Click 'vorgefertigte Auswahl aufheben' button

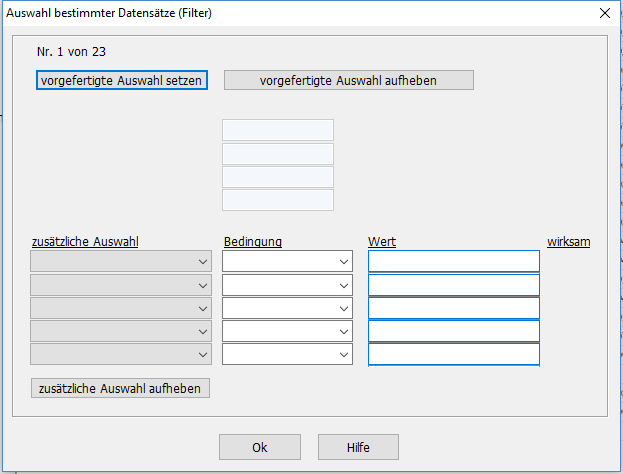348,80
